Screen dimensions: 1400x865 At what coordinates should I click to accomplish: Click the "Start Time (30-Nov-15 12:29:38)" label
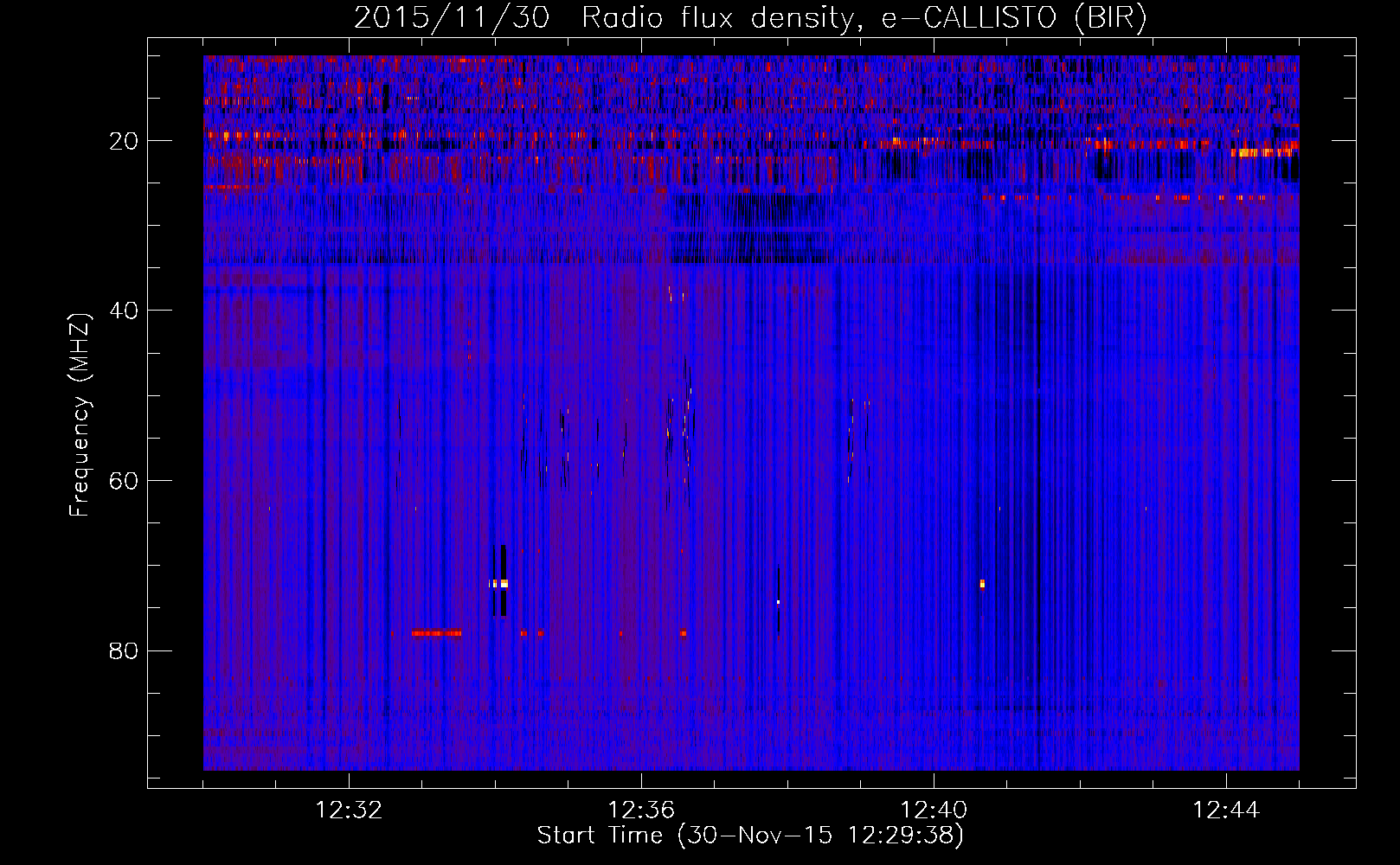[x=750, y=836]
